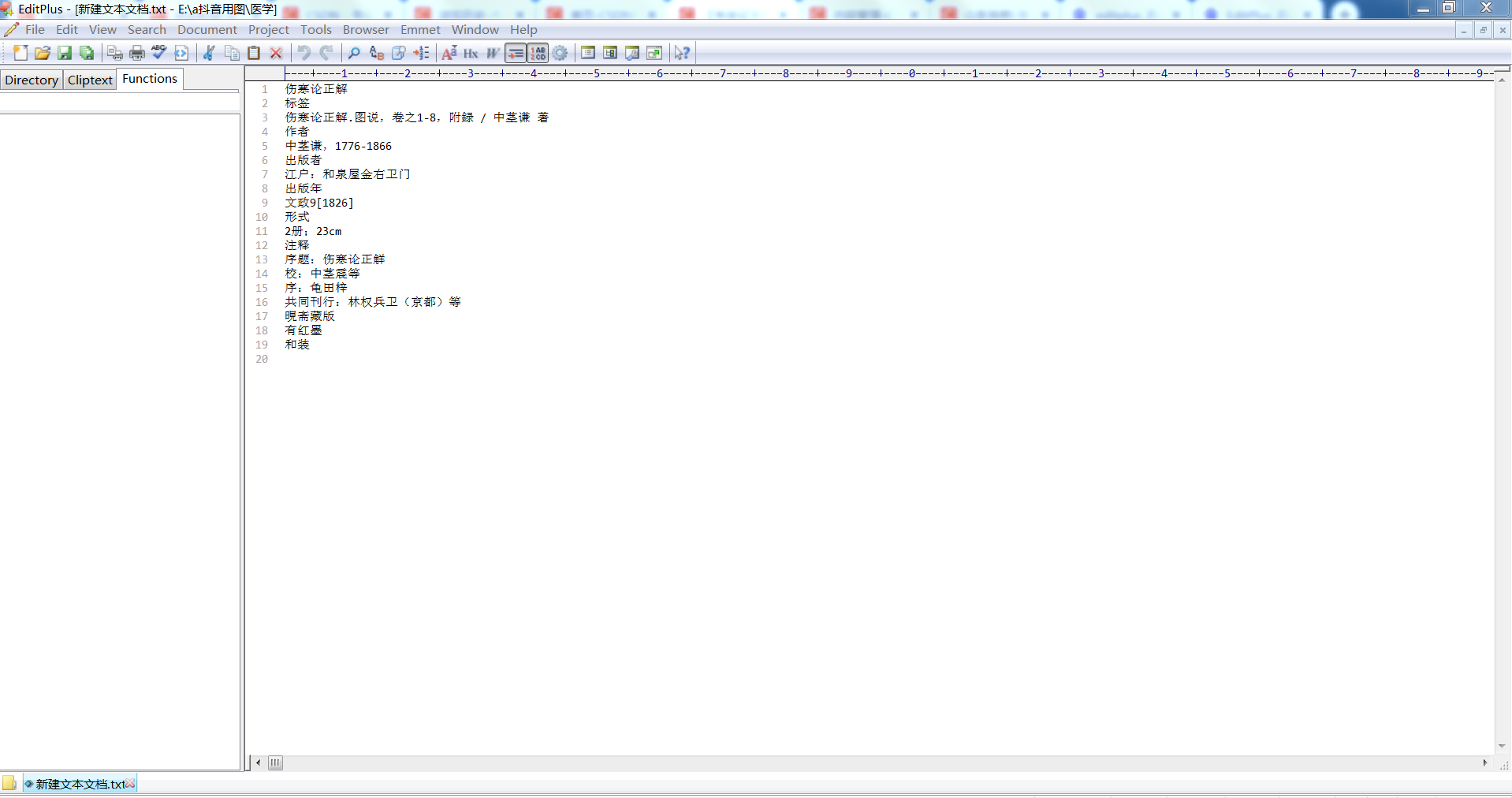Click the column ruler bar
The width and height of the screenshot is (1512, 798).
coord(888,73)
